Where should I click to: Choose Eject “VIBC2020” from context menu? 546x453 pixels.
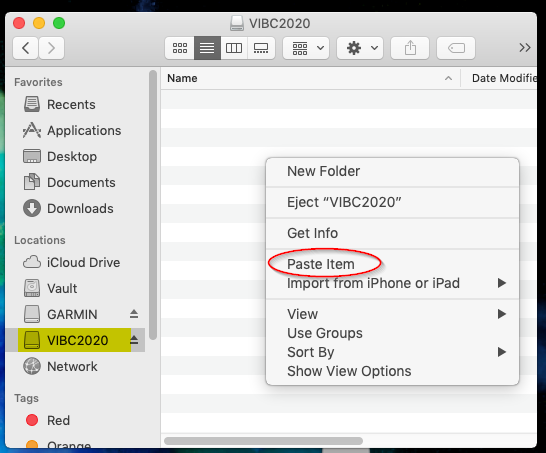click(392, 202)
